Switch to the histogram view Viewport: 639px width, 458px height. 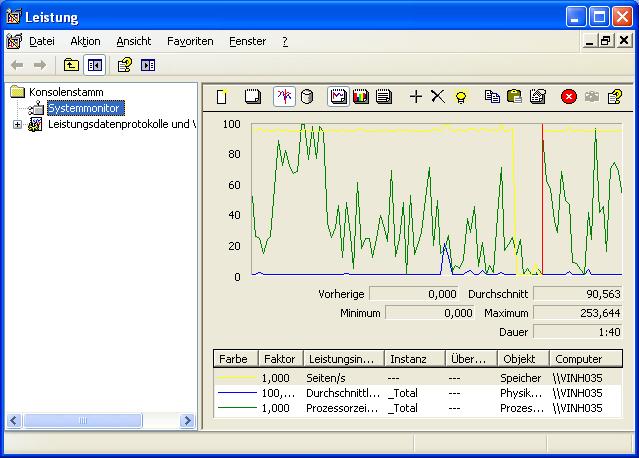pyautogui.click(x=360, y=97)
